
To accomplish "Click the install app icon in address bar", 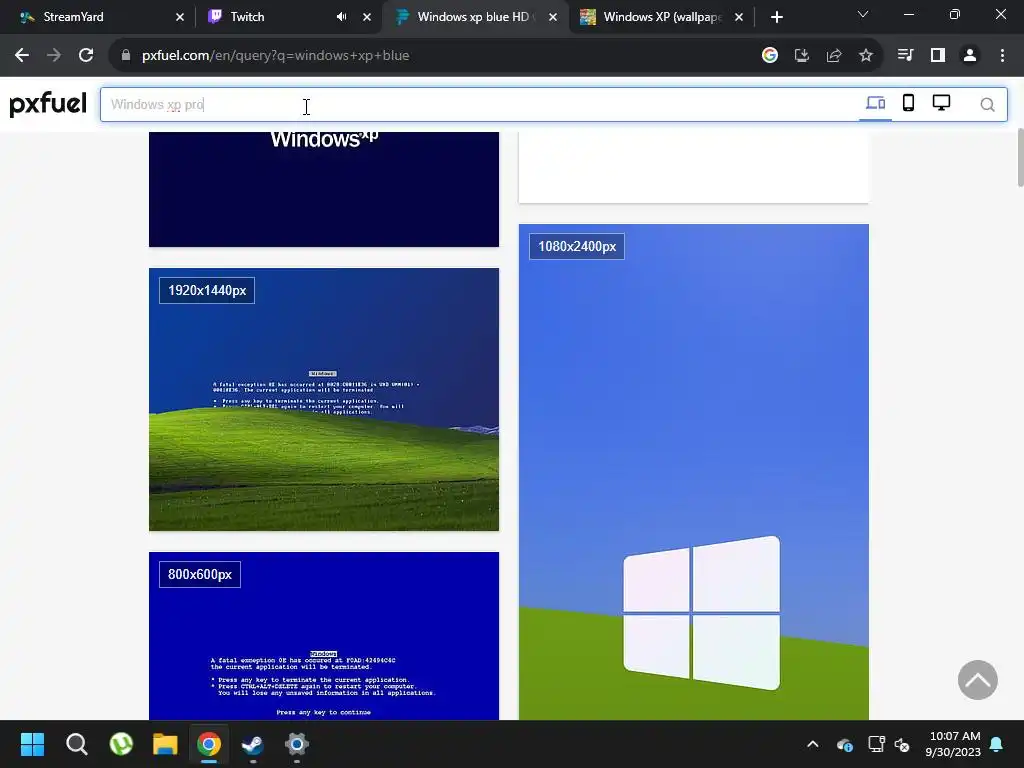I will click(801, 56).
